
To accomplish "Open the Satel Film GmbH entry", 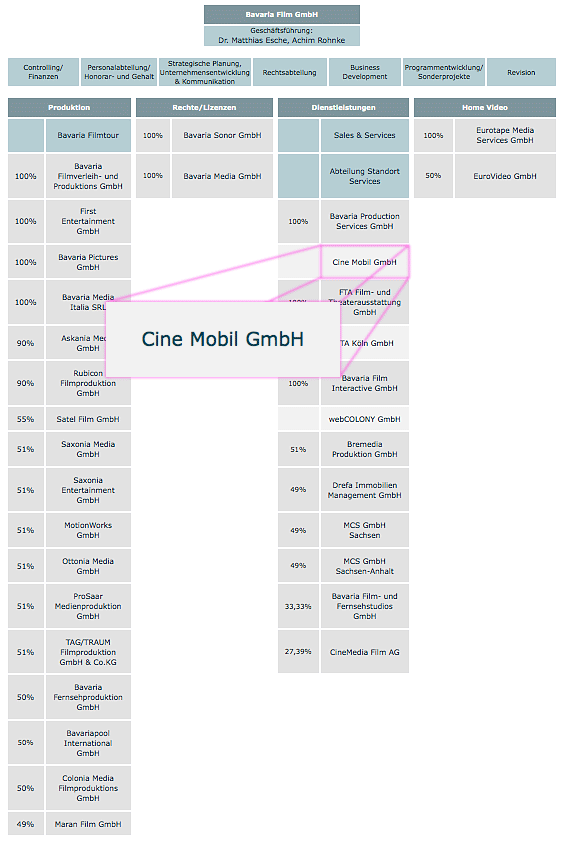I will tap(88, 419).
